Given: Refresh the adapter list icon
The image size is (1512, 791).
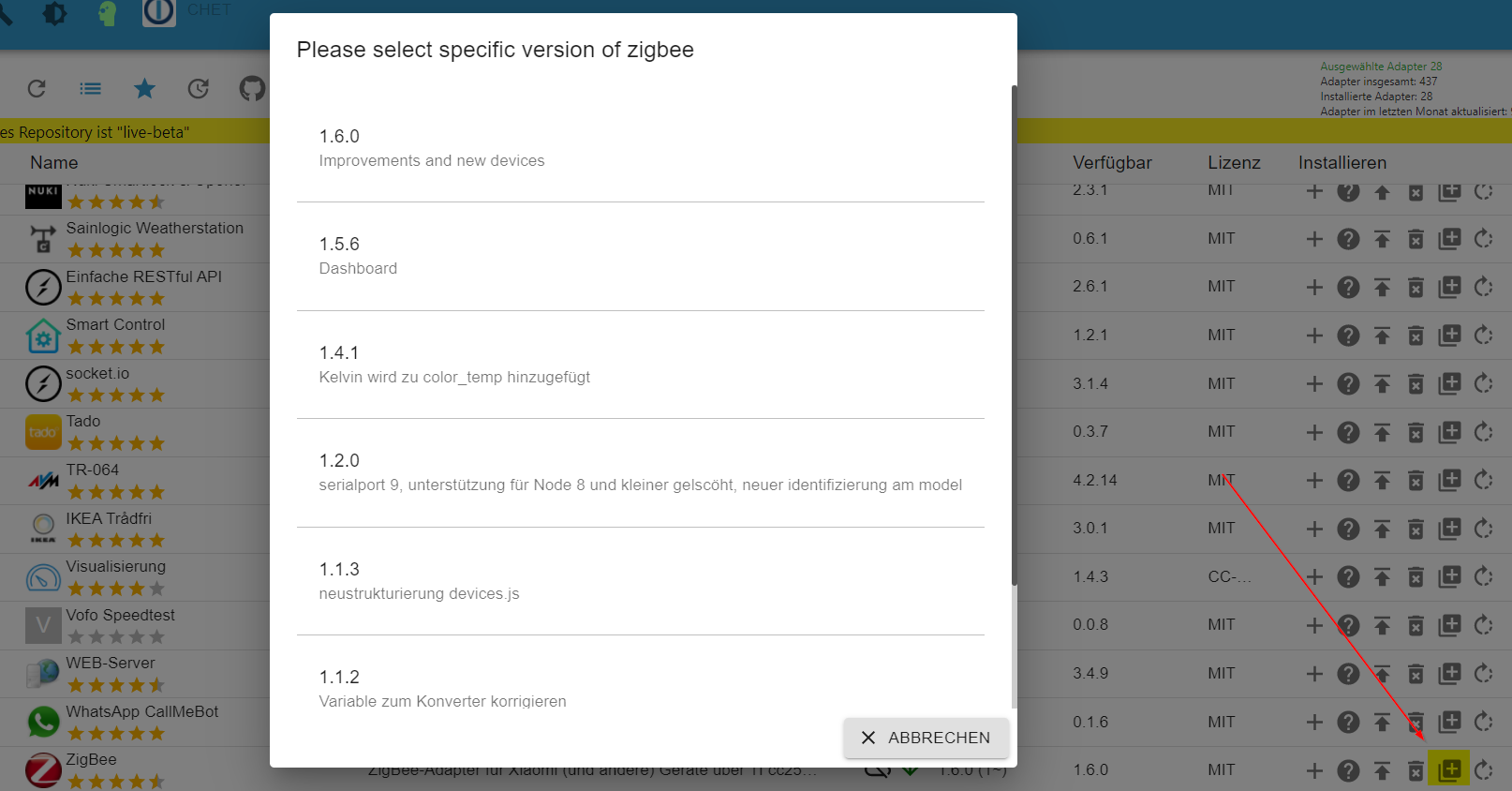Looking at the screenshot, I should [x=37, y=88].
